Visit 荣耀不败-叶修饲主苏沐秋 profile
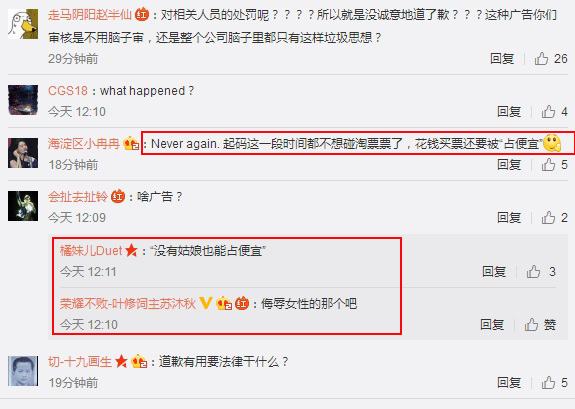Viewport: 575px width, 409px height. 128,303
